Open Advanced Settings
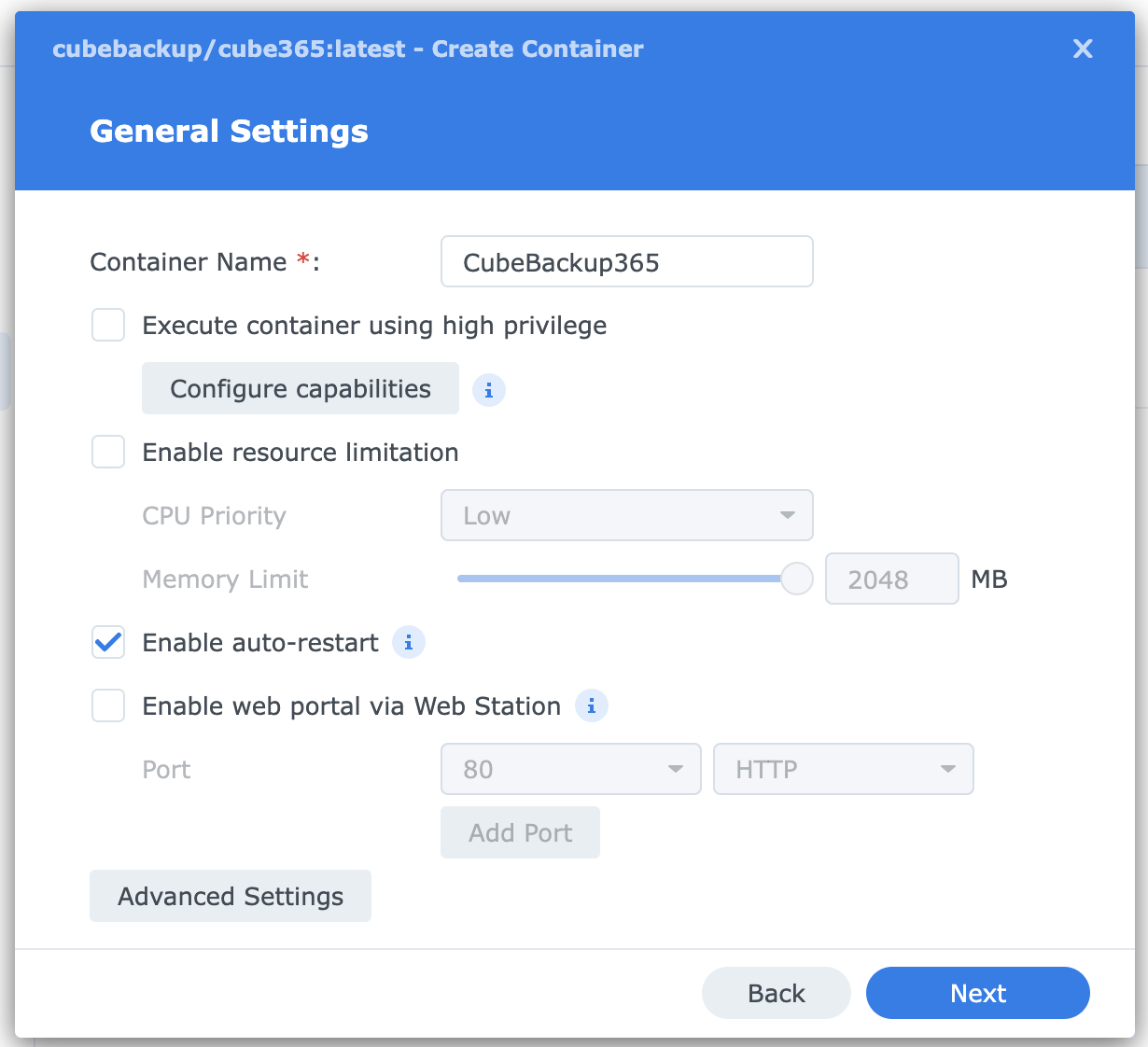Image resolution: width=1148 pixels, height=1047 pixels. 231,896
